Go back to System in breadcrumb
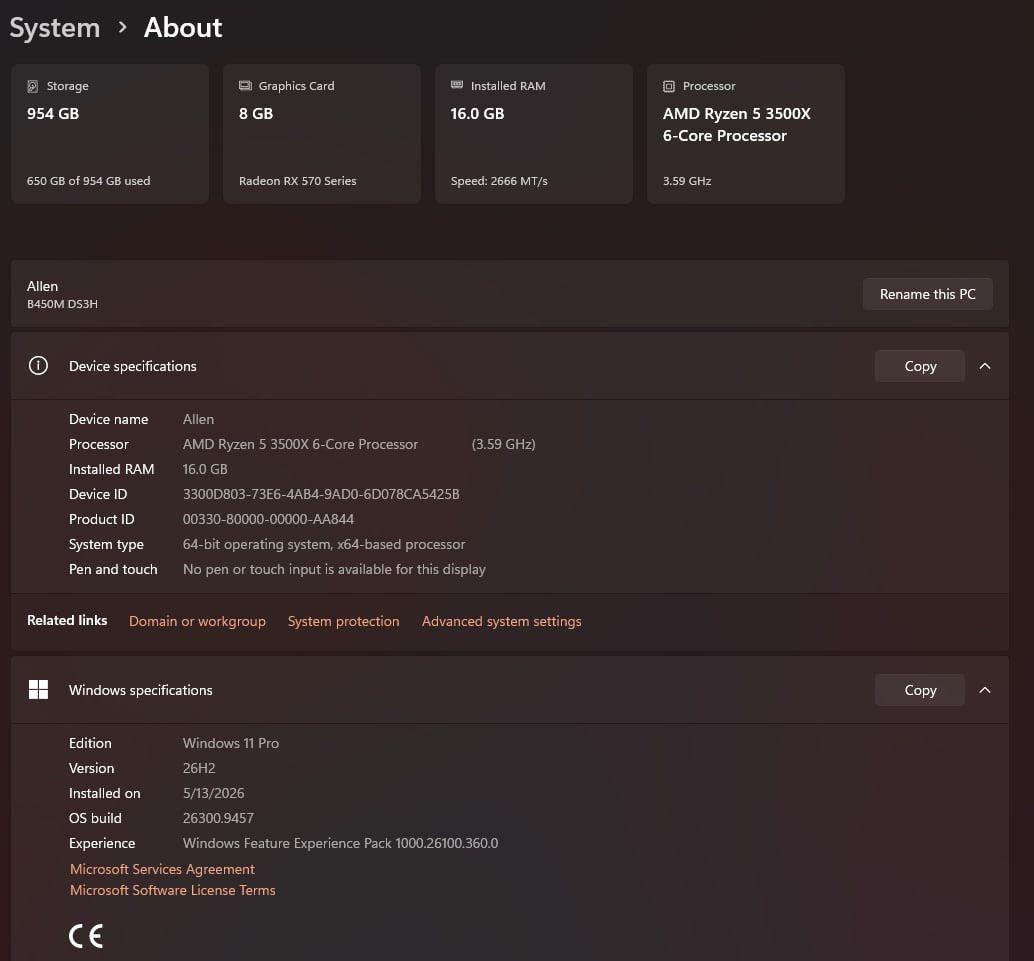The image size is (1034, 961). (55, 28)
